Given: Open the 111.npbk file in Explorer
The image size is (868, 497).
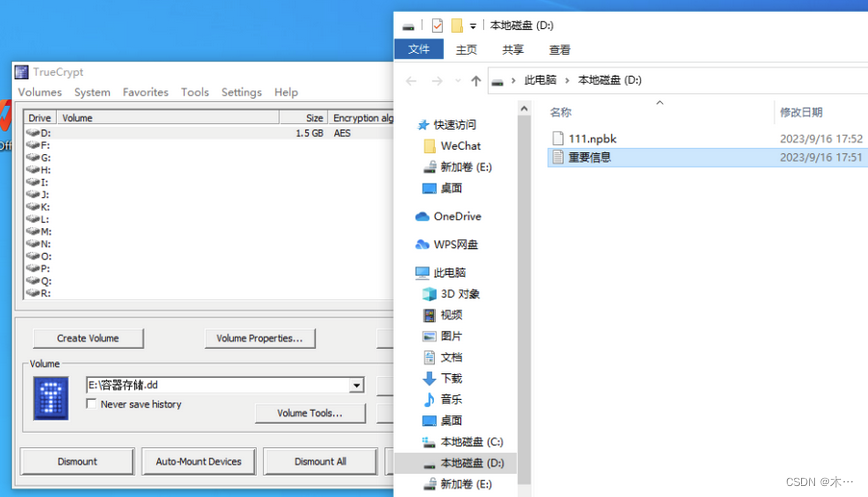Looking at the screenshot, I should (x=592, y=139).
